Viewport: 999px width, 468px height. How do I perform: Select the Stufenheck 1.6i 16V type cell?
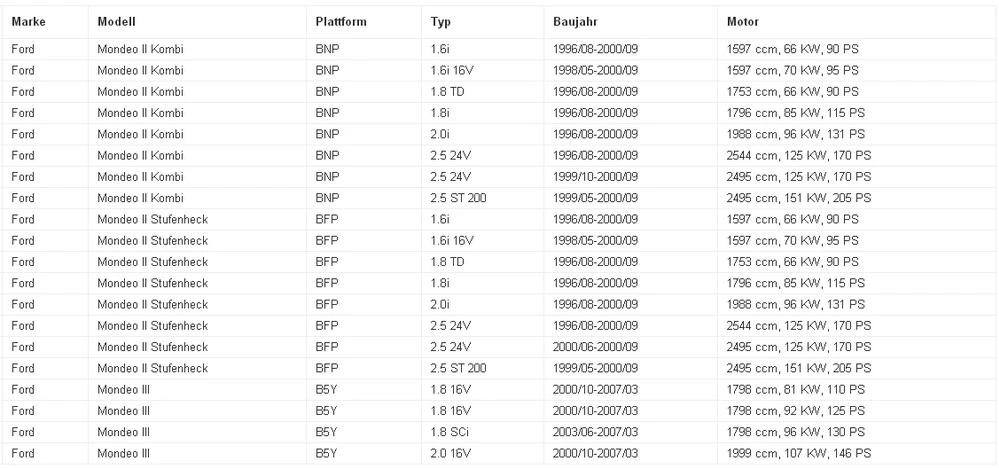[482, 241]
